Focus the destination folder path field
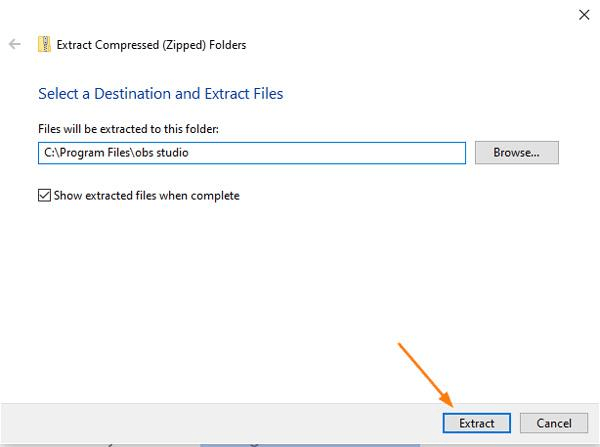Screen dimensions: 600x447 tap(252, 153)
